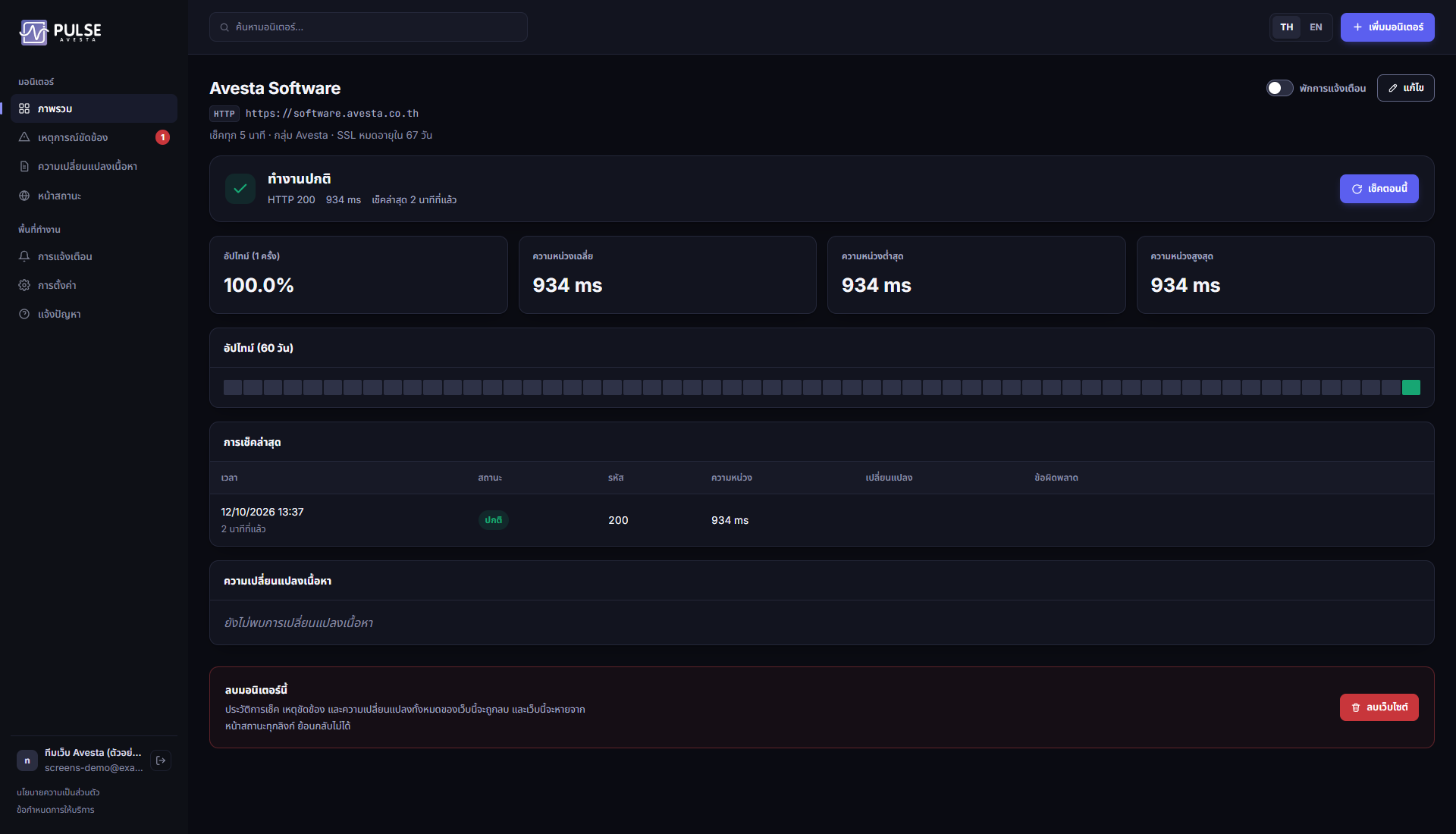This screenshot has width=1456, height=834.
Task: Click the 12/10/2026 13:37 check row time
Action: click(262, 512)
